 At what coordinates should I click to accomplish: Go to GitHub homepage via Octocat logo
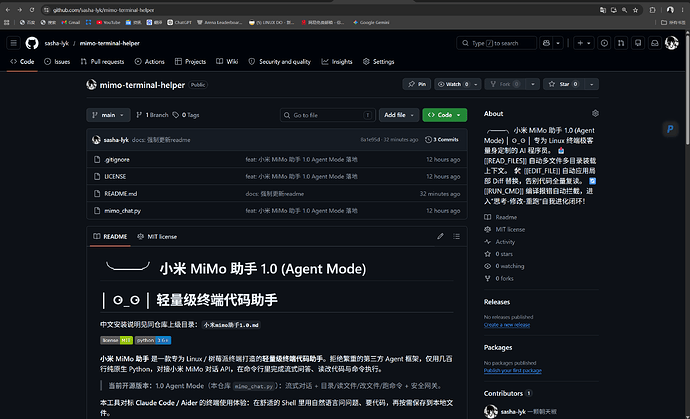point(32,43)
